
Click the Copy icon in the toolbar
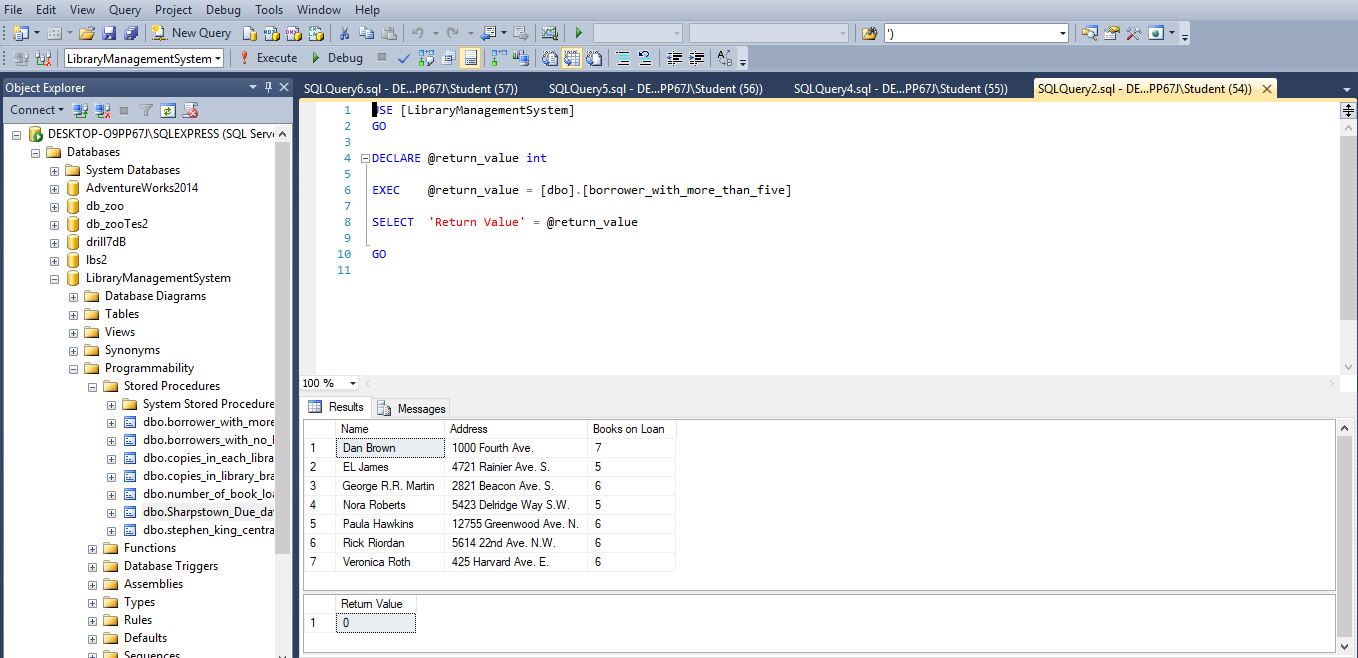pyautogui.click(x=367, y=33)
